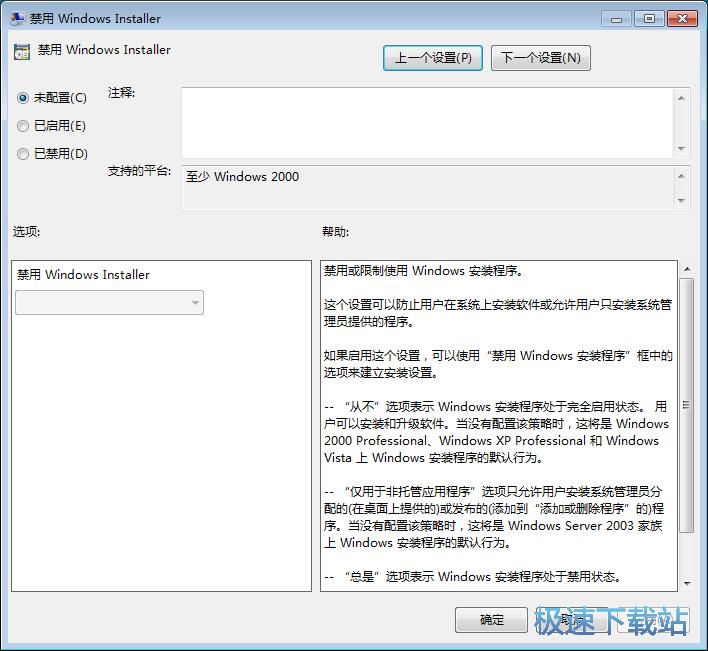This screenshot has width=708, height=651.
Task: Click the help pane scrollbar thumb
Action: pyautogui.click(x=687, y=405)
